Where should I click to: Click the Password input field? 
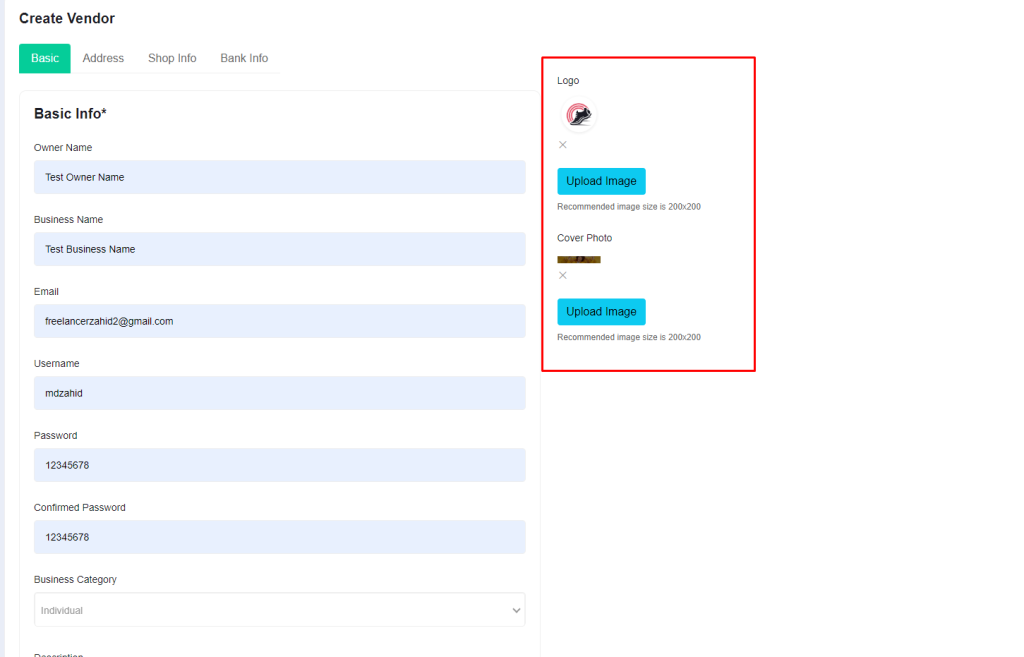[280, 465]
